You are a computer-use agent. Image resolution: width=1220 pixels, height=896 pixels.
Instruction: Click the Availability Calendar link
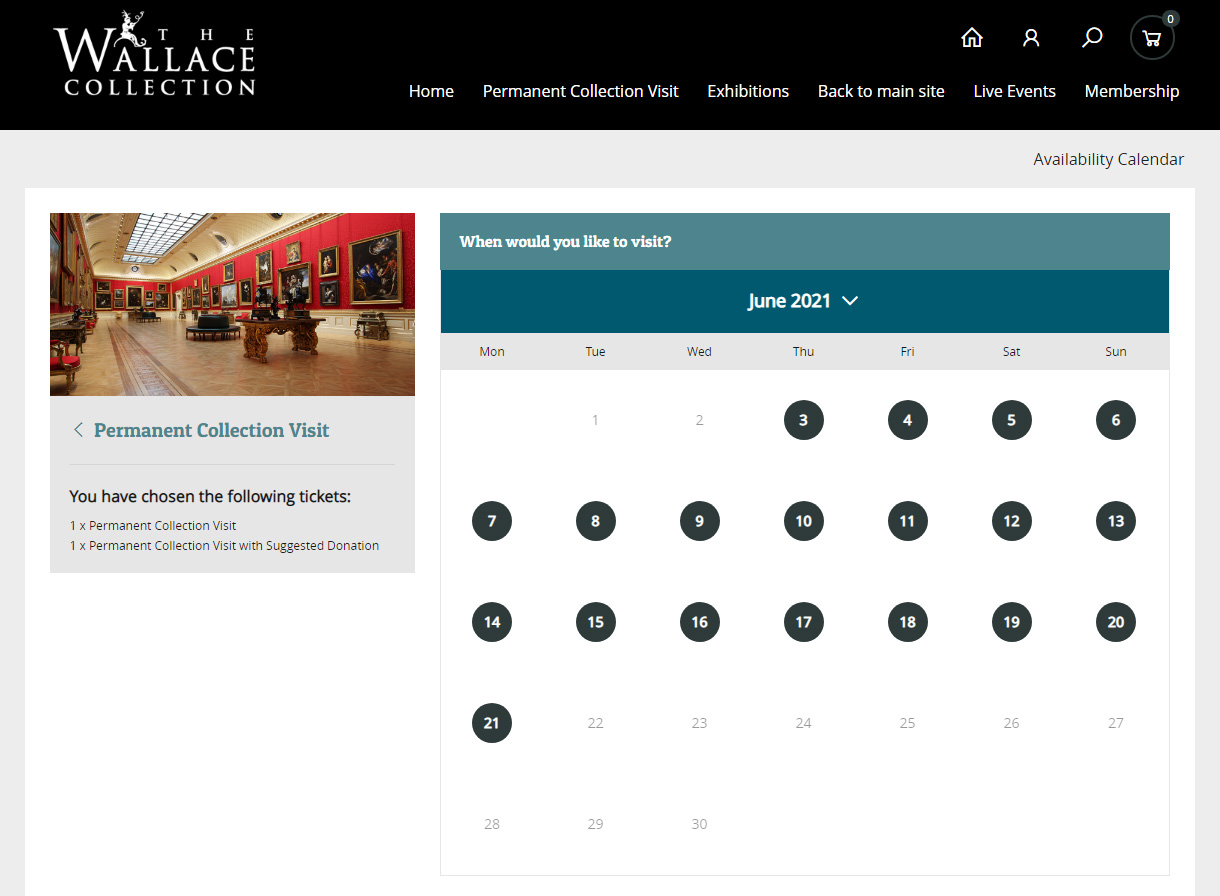pyautogui.click(x=1108, y=159)
